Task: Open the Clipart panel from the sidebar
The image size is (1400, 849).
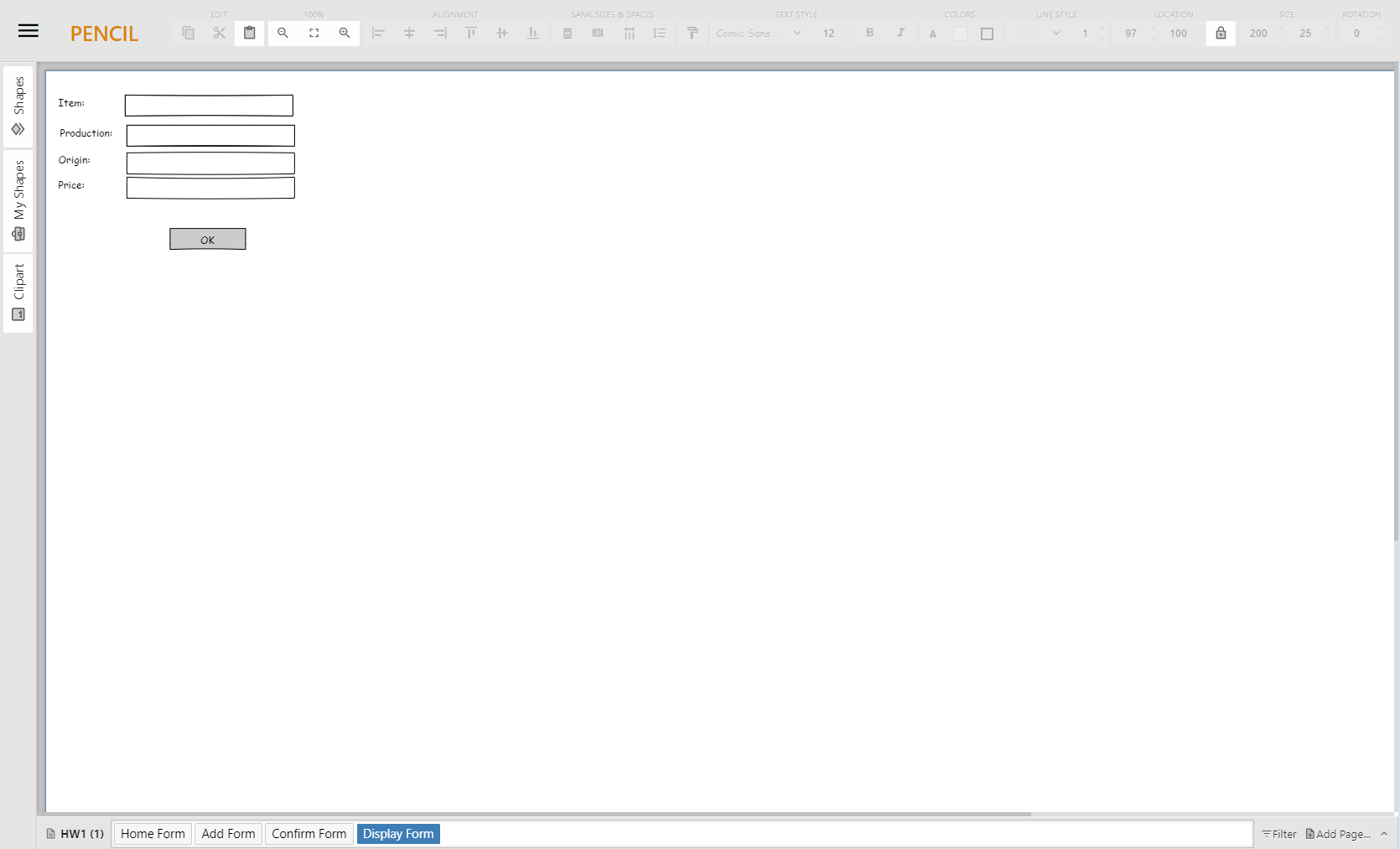Action: tap(18, 313)
